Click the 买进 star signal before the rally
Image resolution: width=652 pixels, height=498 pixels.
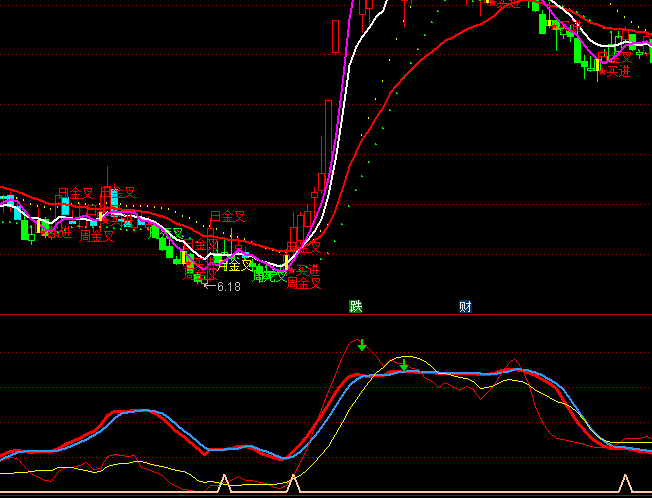(x=303, y=270)
